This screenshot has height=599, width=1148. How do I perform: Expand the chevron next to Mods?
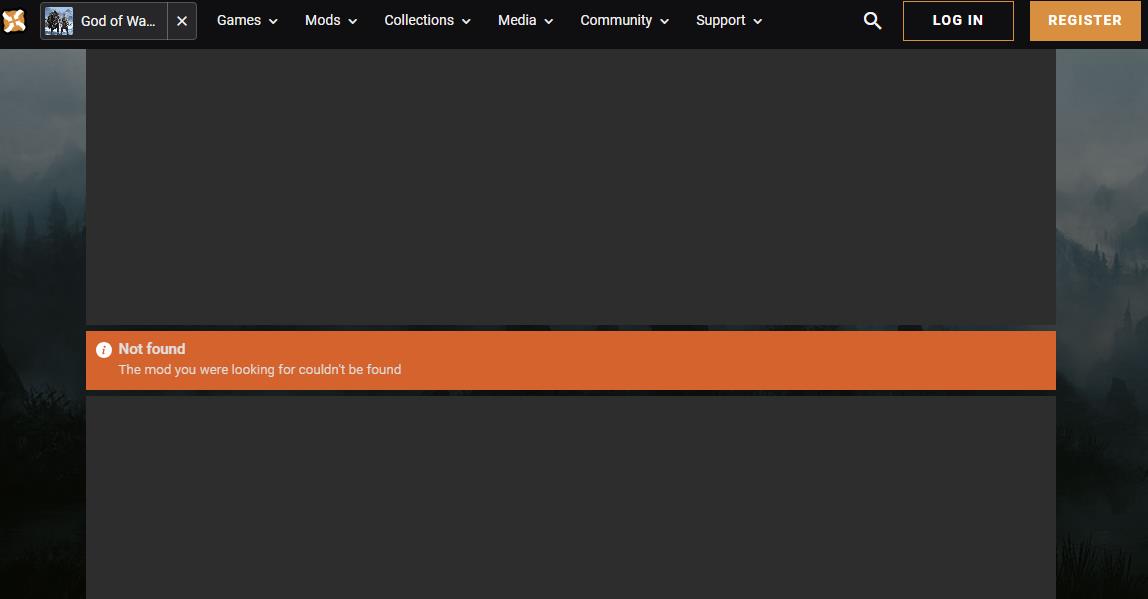click(x=353, y=22)
